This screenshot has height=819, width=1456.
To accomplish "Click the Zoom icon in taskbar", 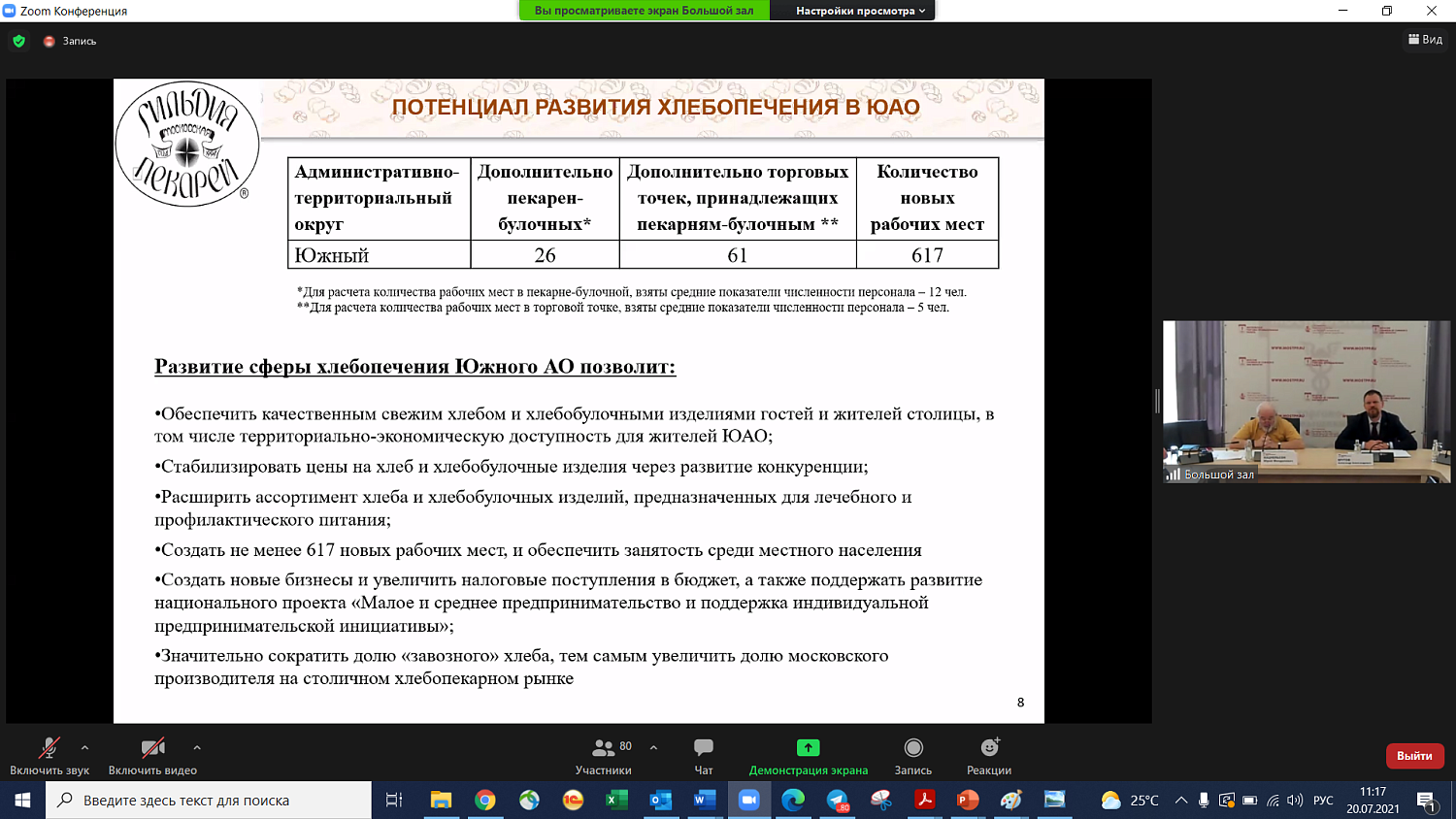I will pos(748,800).
